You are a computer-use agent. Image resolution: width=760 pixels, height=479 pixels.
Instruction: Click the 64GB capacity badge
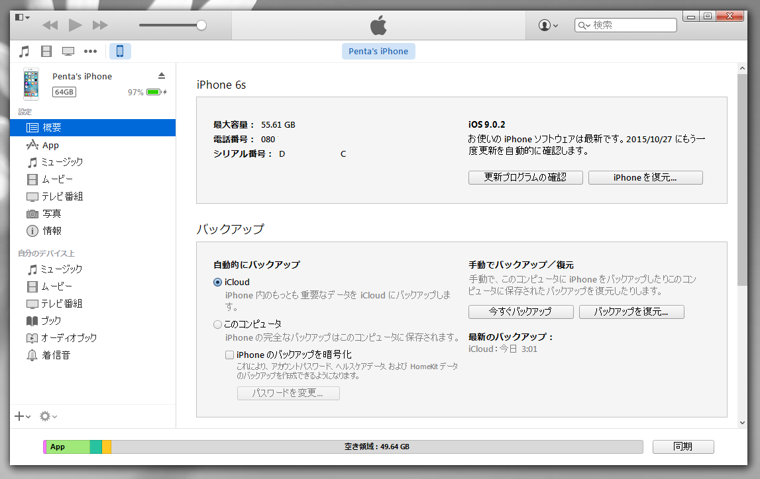pyautogui.click(x=64, y=92)
